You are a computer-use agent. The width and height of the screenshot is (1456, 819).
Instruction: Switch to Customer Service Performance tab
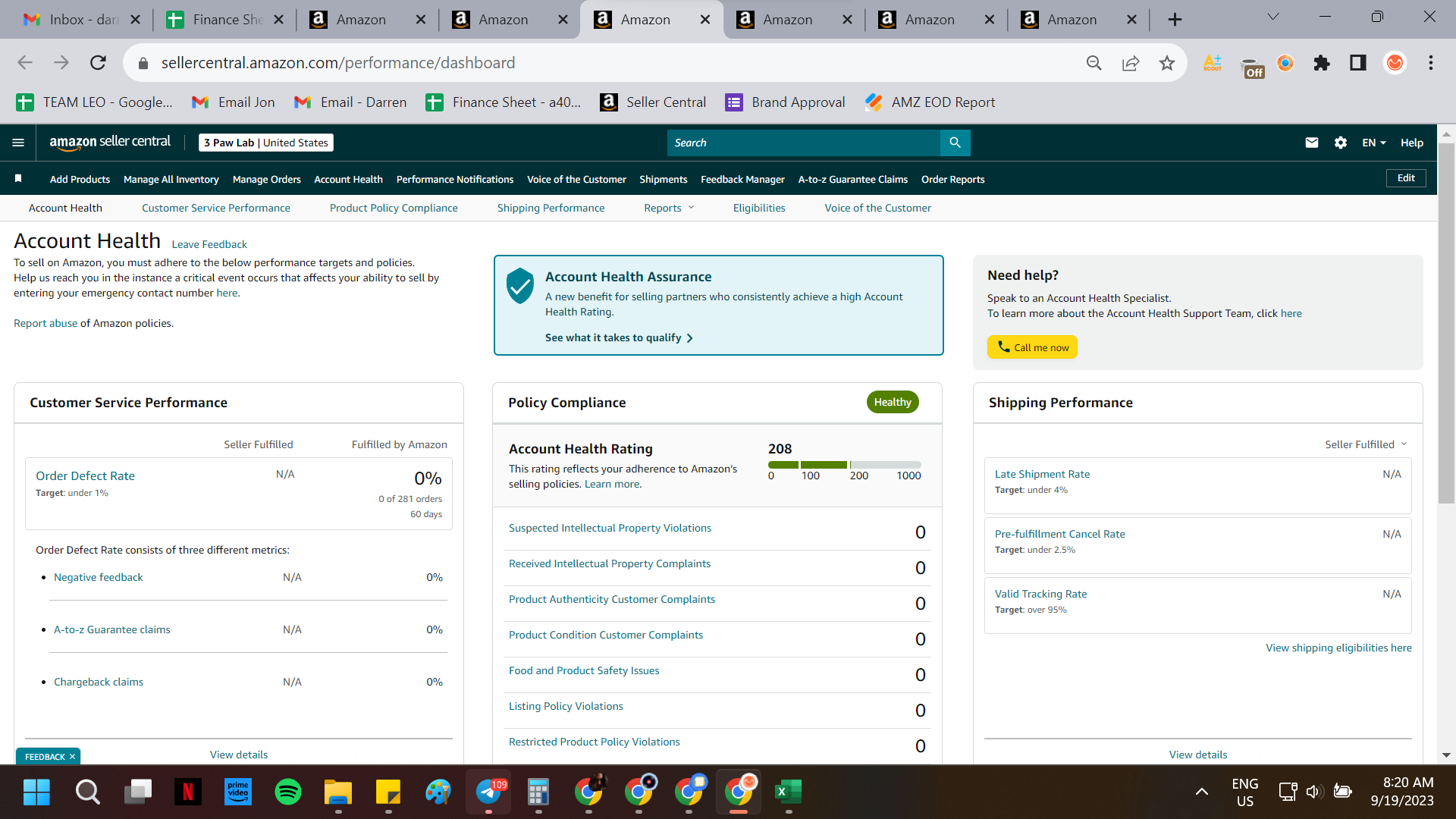(216, 208)
